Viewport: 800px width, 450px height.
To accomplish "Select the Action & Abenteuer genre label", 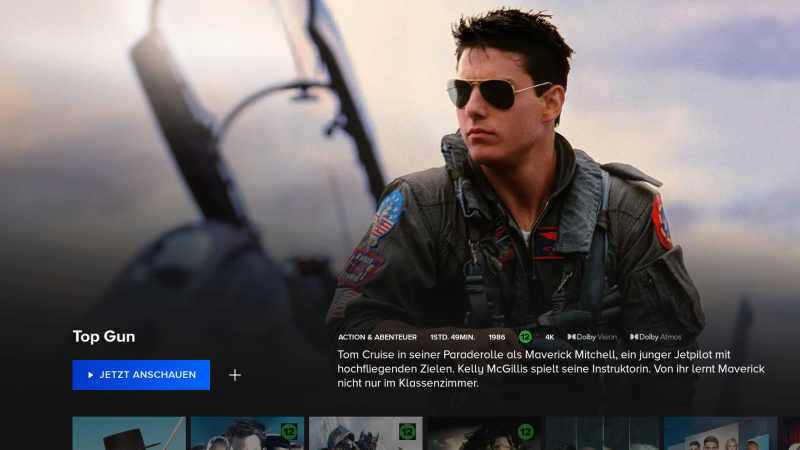I will pos(377,337).
